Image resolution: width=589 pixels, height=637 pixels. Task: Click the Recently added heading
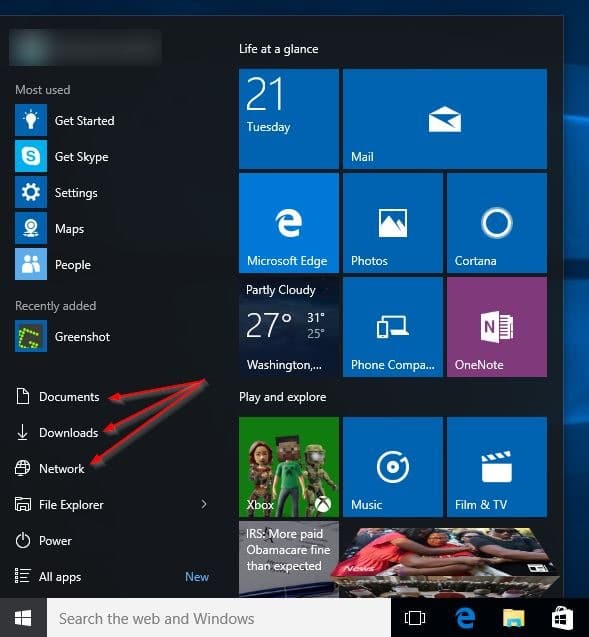[56, 306]
